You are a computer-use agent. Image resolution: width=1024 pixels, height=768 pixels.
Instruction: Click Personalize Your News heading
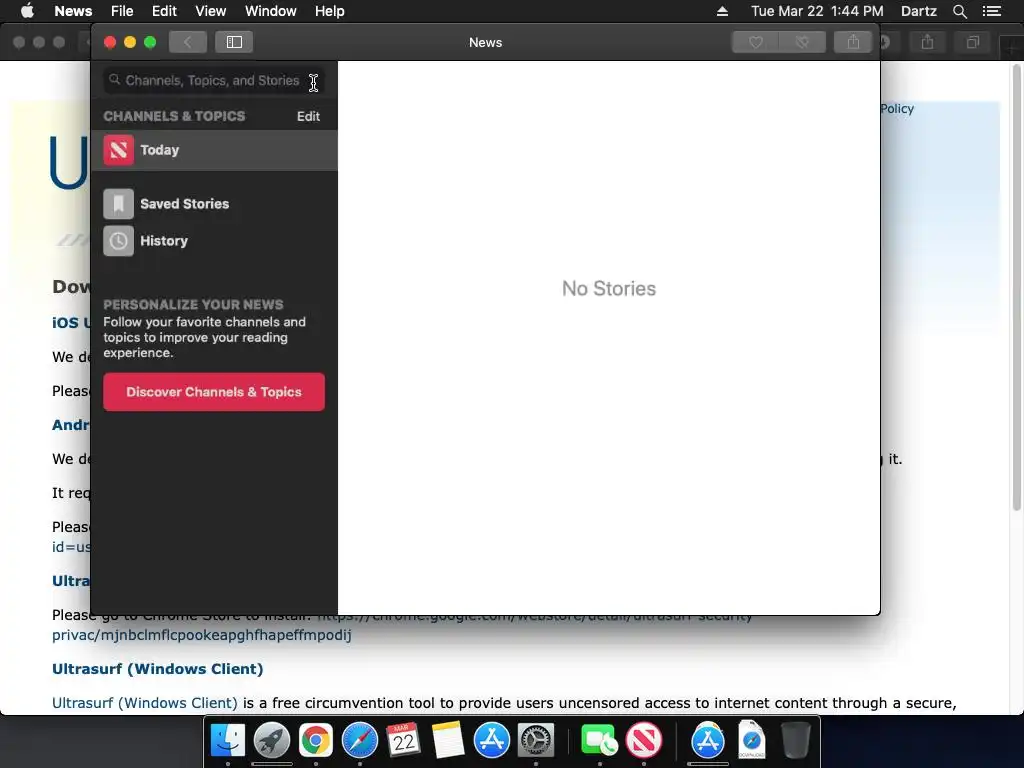(193, 304)
